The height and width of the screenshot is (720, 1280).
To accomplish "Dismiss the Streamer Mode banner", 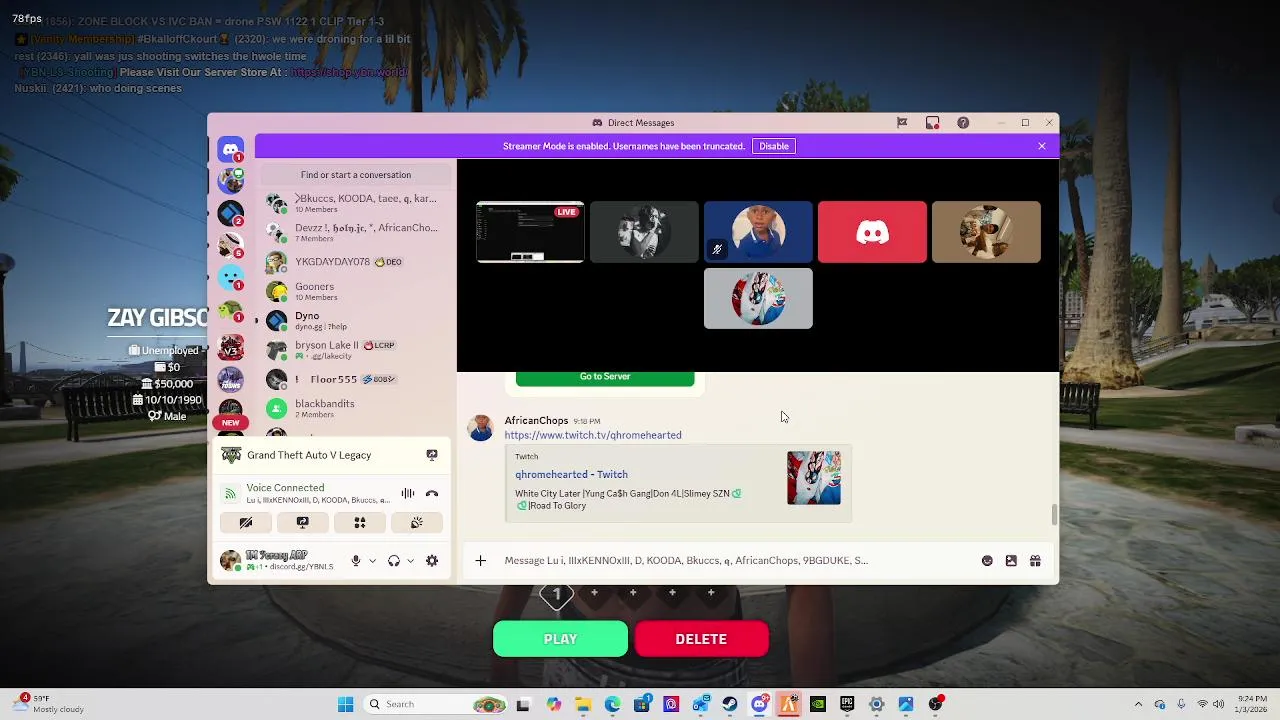I will [1042, 146].
